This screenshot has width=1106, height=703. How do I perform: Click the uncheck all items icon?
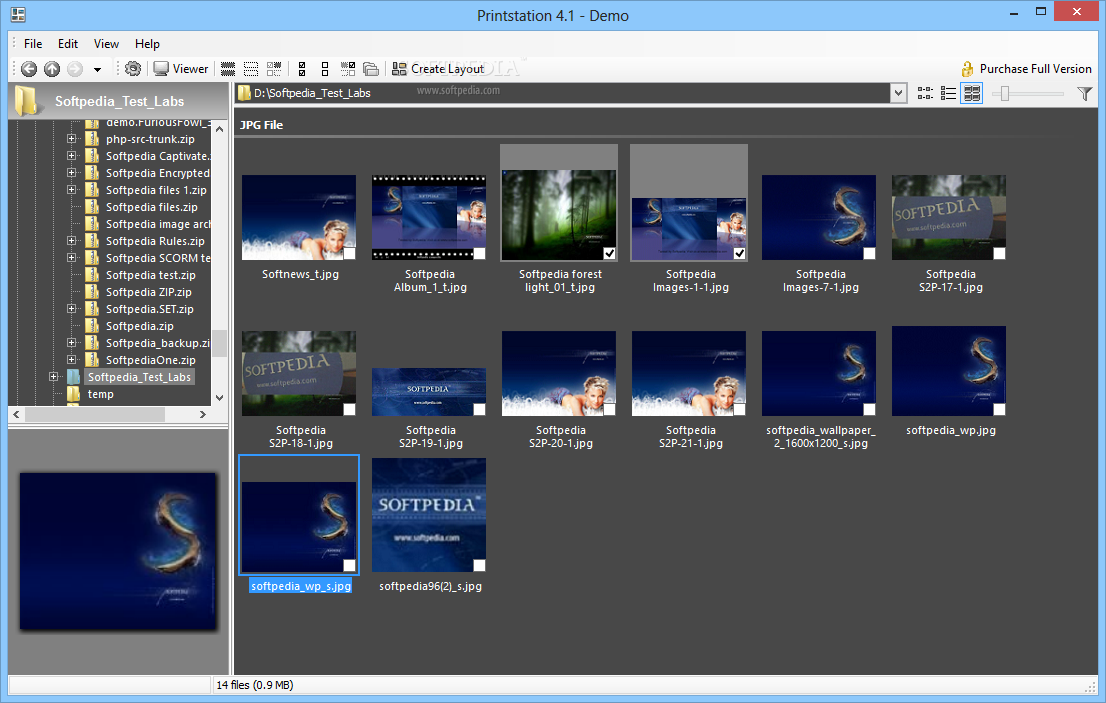click(x=325, y=68)
